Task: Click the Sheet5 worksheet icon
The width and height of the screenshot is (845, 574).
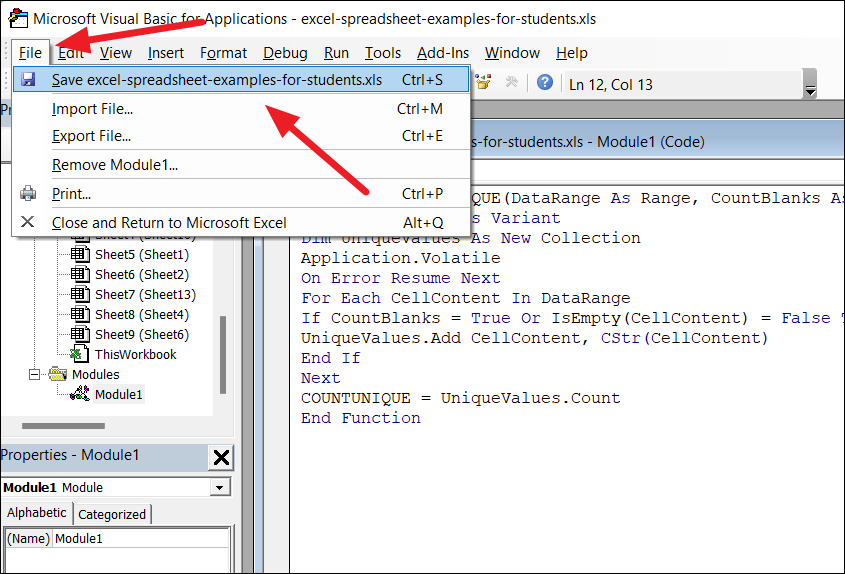Action: point(80,254)
